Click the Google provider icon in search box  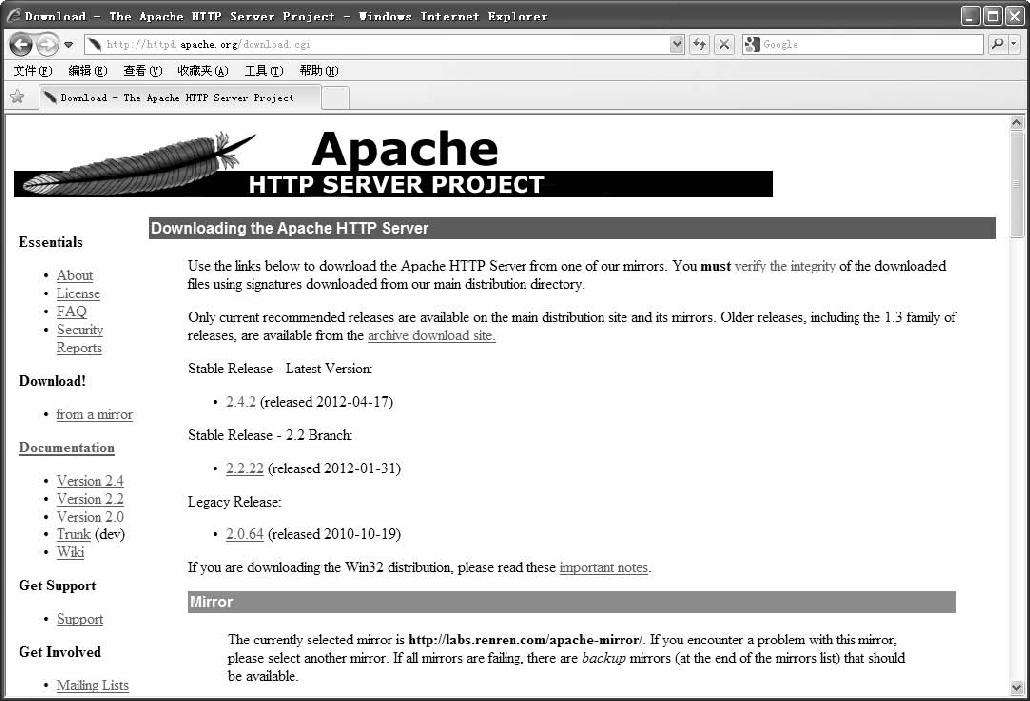click(x=751, y=45)
